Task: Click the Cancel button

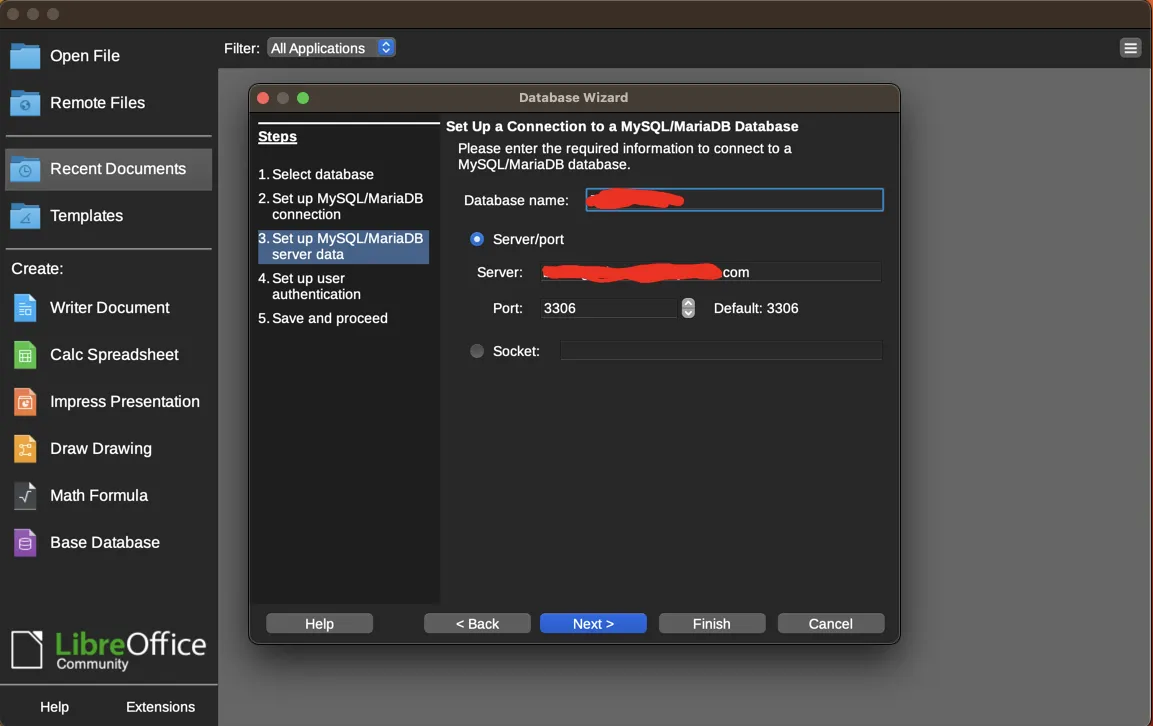Action: click(x=831, y=624)
